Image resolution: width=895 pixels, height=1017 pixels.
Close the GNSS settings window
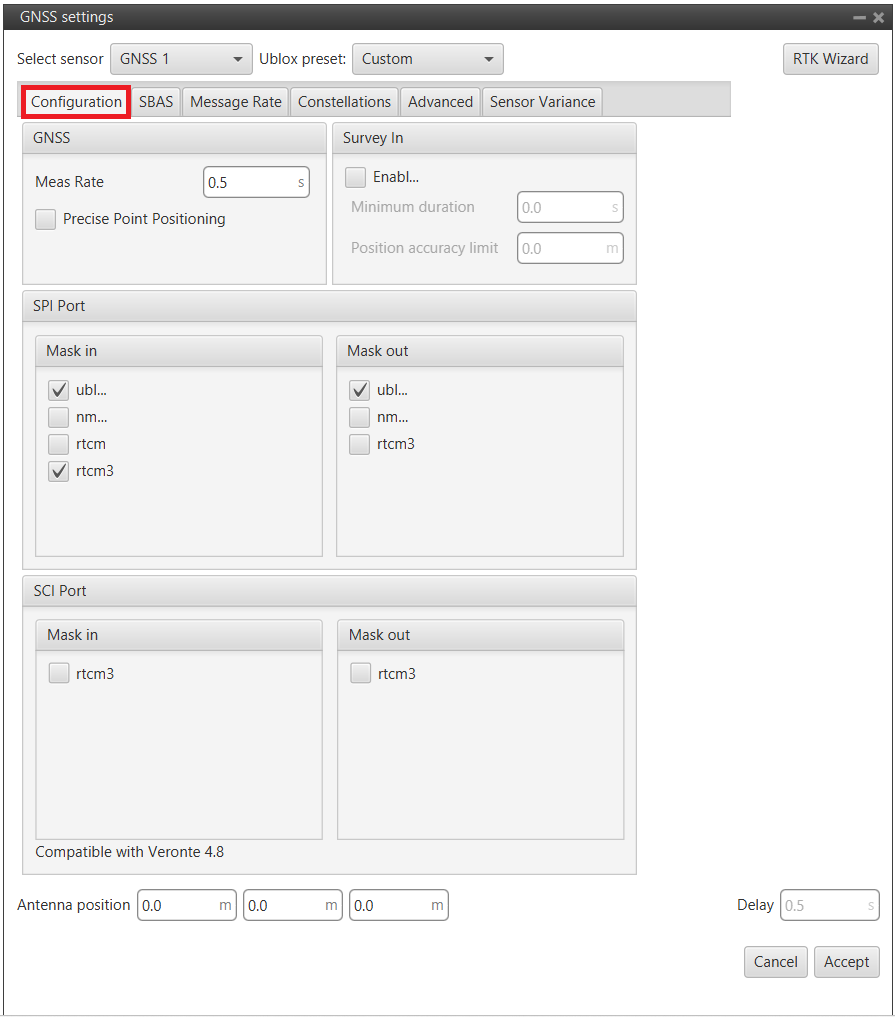point(877,17)
